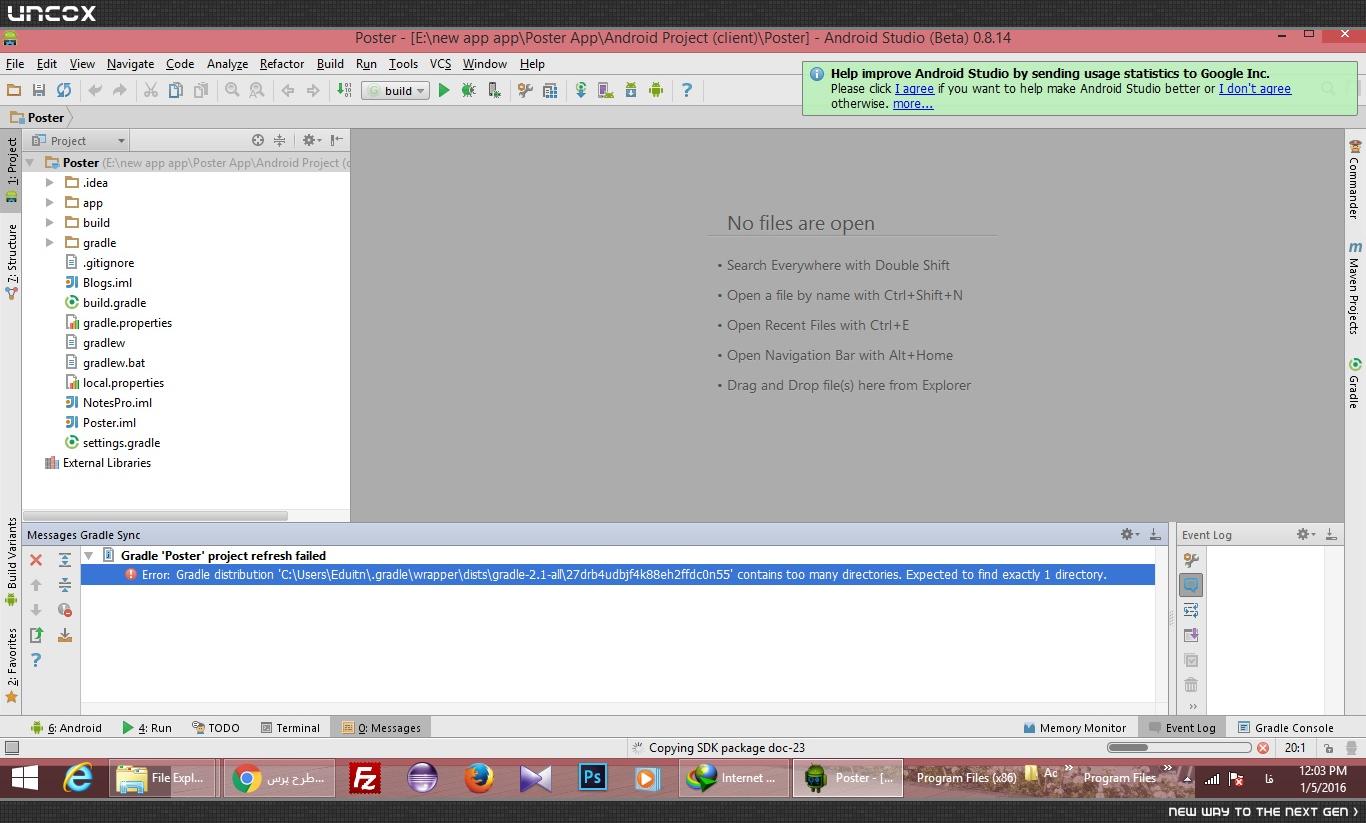Click the Save All toolbar icon
Image resolution: width=1366 pixels, height=823 pixels.
39,90
